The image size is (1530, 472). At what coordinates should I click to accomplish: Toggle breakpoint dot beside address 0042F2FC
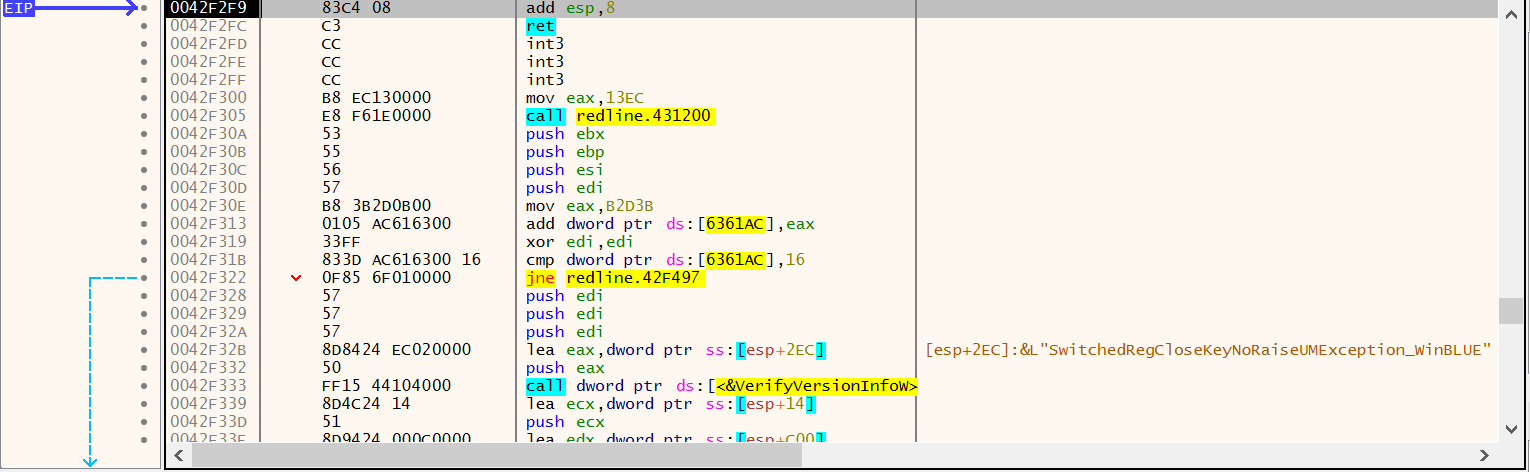coord(145,26)
